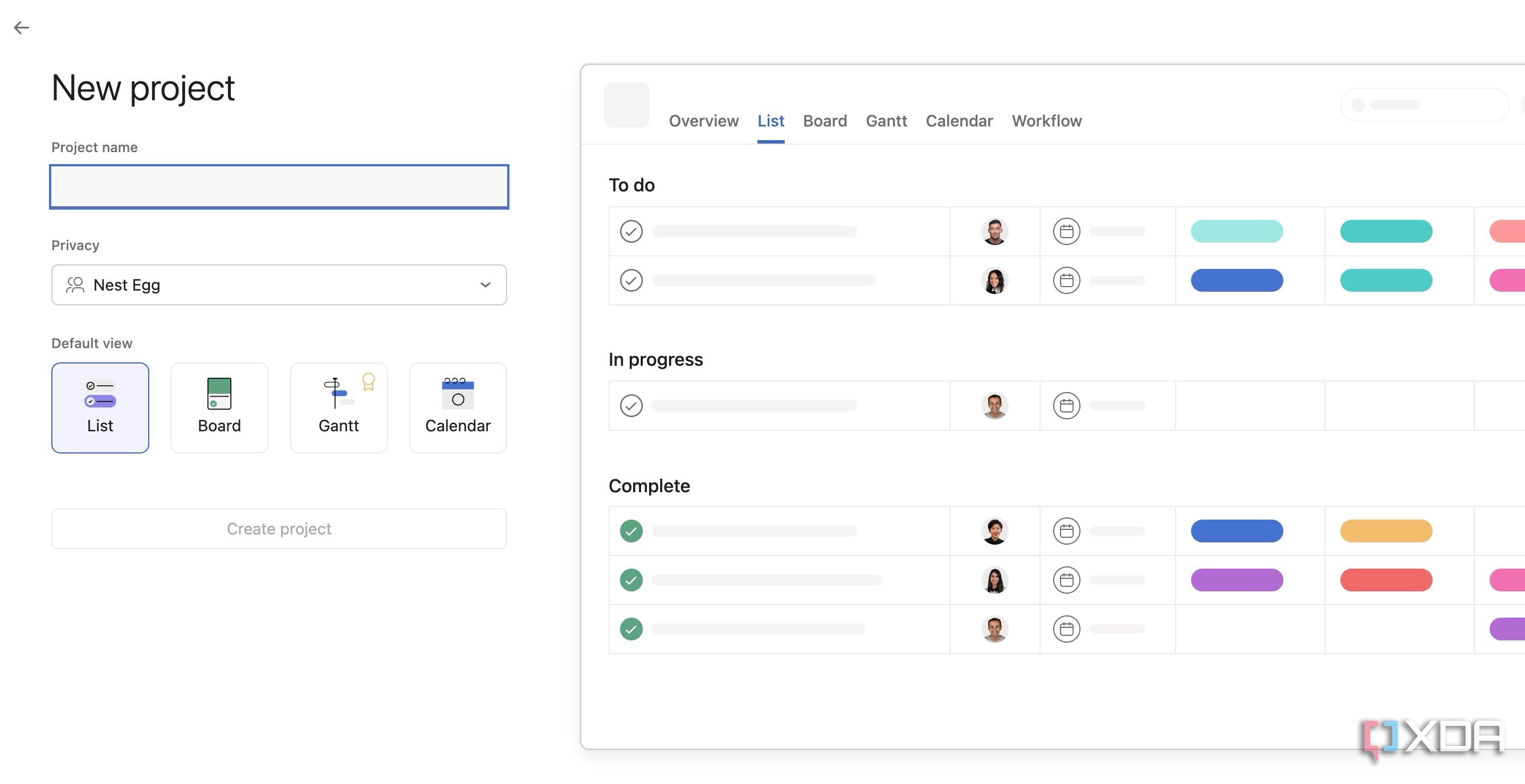1525x784 pixels.
Task: Click the back arrow to exit project creation
Action: [x=22, y=27]
